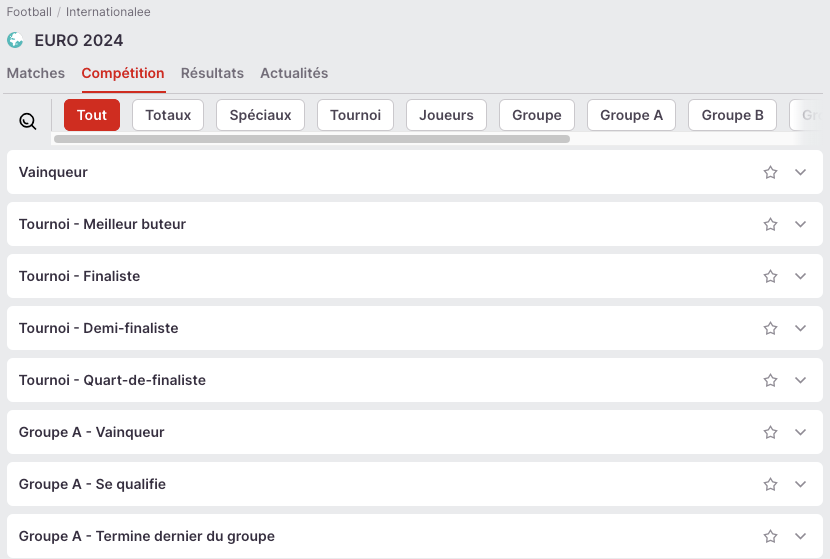This screenshot has height=559, width=830.
Task: Star the Tournoi - Meilleur buteur market
Action: coord(770,224)
